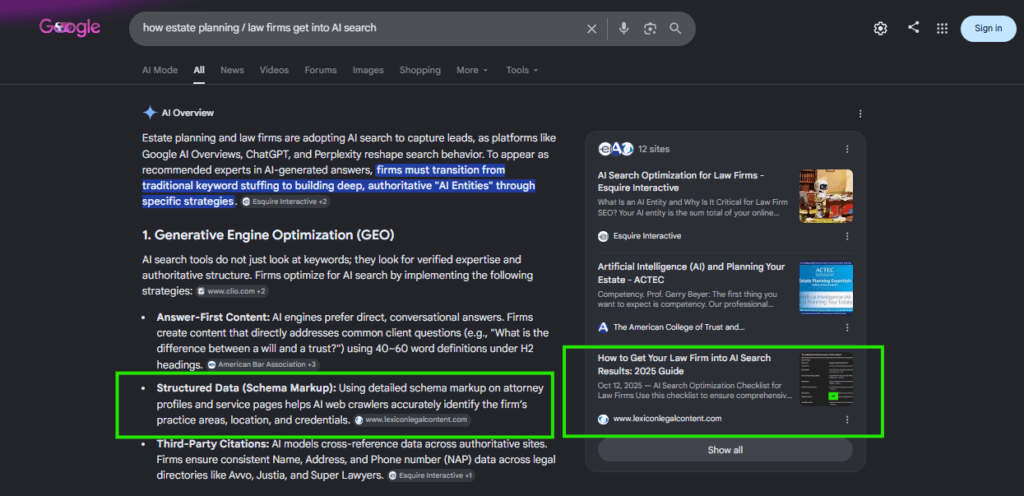Open the Google apps grid

pyautogui.click(x=942, y=29)
